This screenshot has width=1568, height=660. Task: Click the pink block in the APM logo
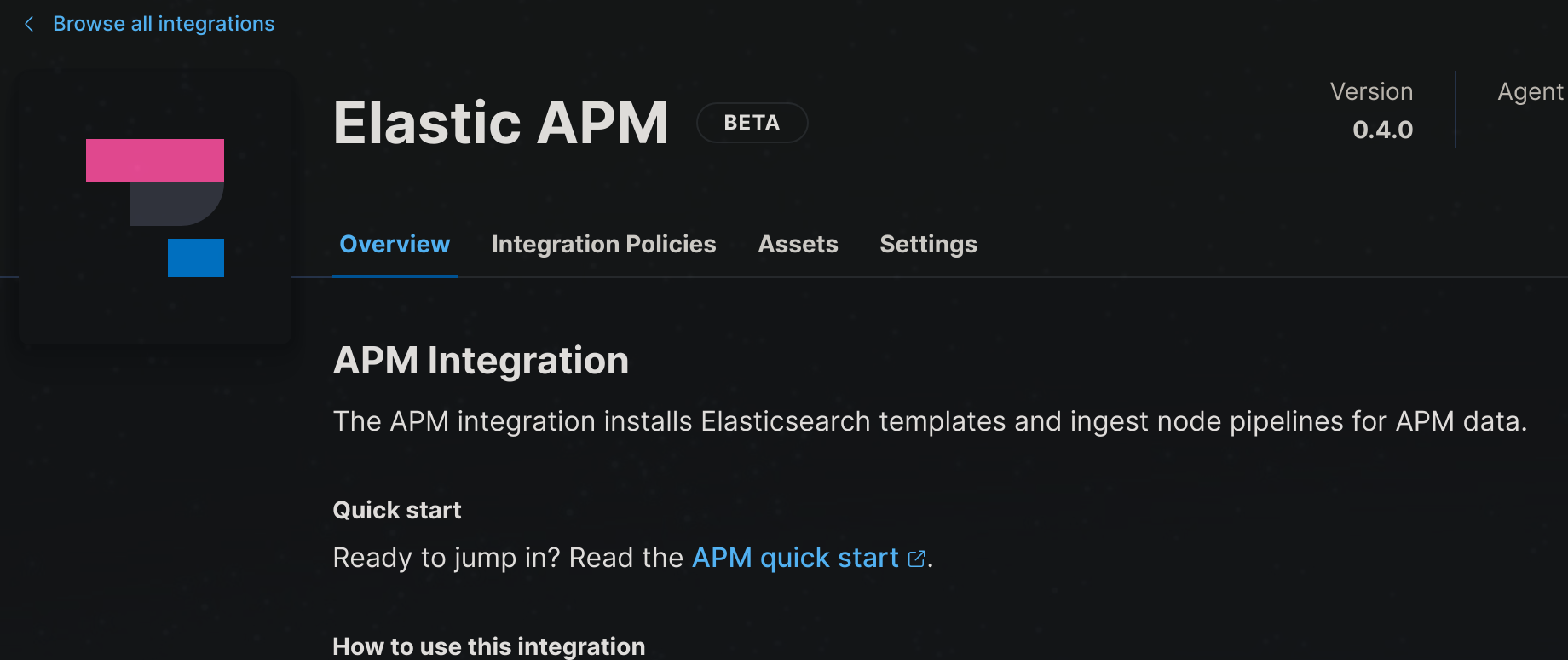click(154, 160)
